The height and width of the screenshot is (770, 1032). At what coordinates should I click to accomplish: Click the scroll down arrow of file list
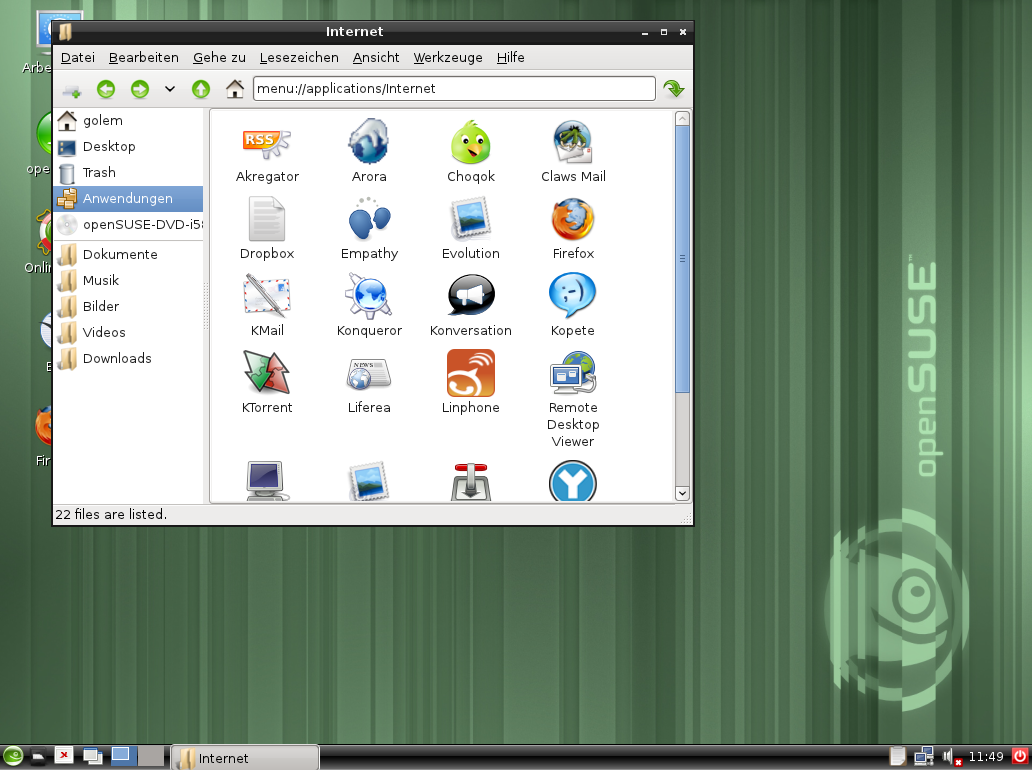click(x=682, y=493)
